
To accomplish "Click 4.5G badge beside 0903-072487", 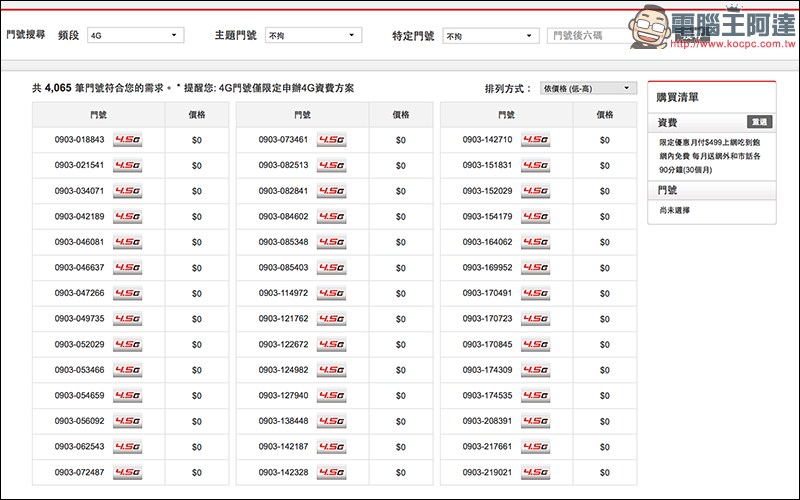I will click(128, 472).
